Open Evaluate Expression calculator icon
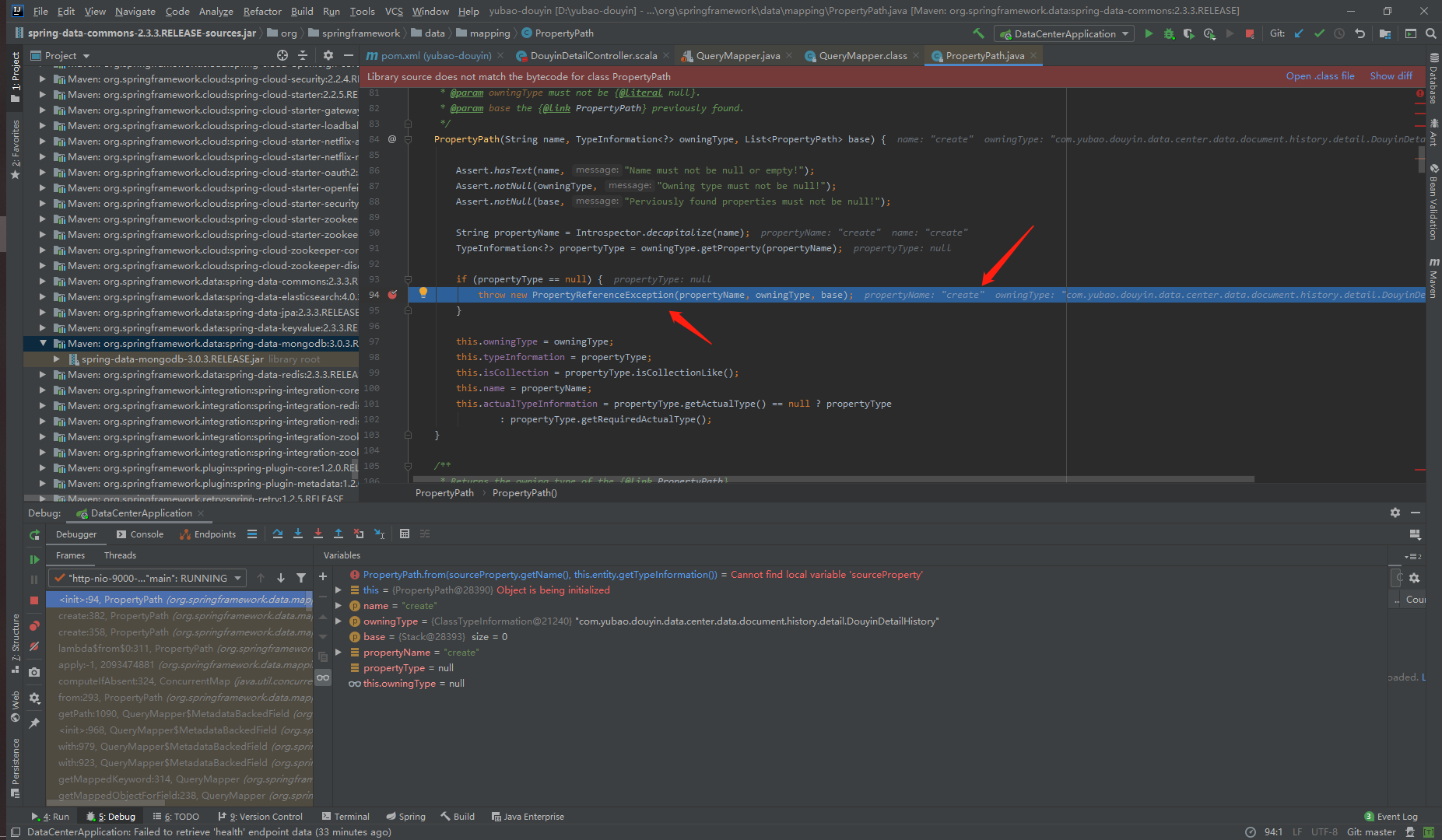Viewport: 1442px width, 840px height. pyautogui.click(x=405, y=534)
